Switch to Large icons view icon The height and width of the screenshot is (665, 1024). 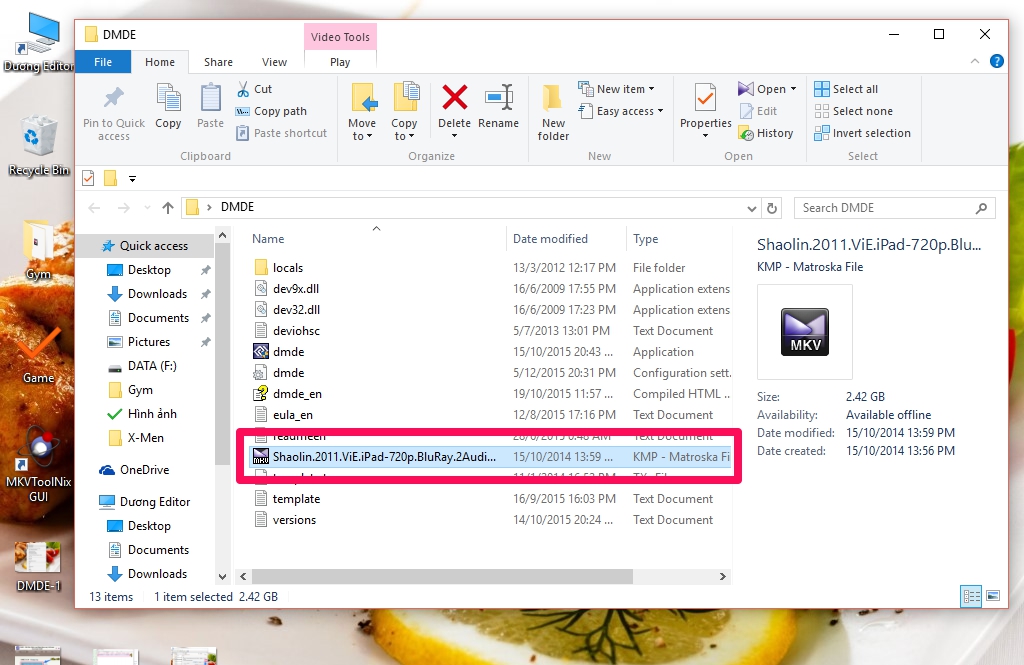(x=993, y=596)
